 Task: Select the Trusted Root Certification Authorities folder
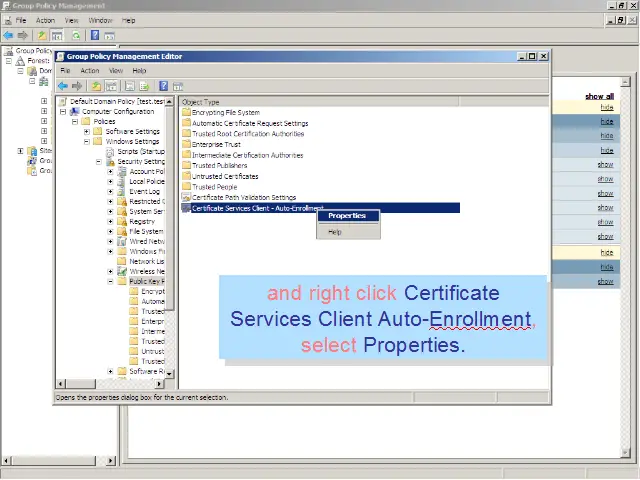coord(248,134)
